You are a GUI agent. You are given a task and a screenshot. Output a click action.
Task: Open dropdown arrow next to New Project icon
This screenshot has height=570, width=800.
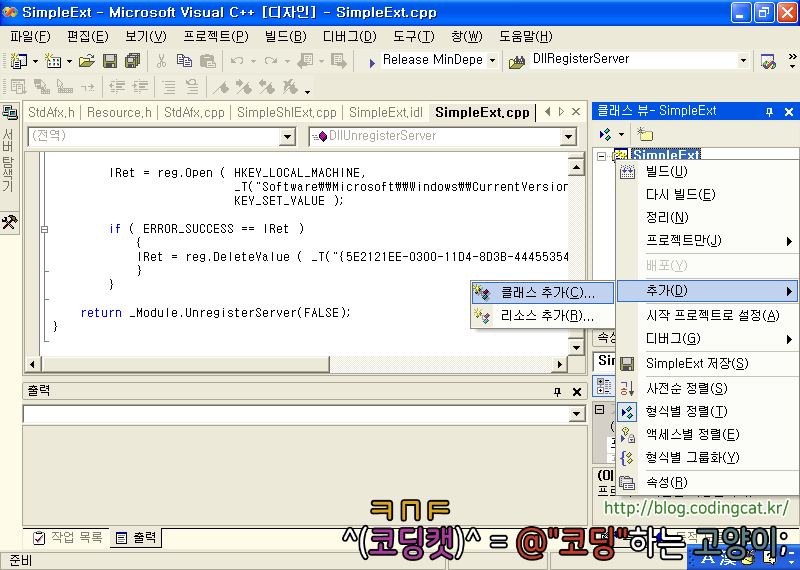coord(35,62)
